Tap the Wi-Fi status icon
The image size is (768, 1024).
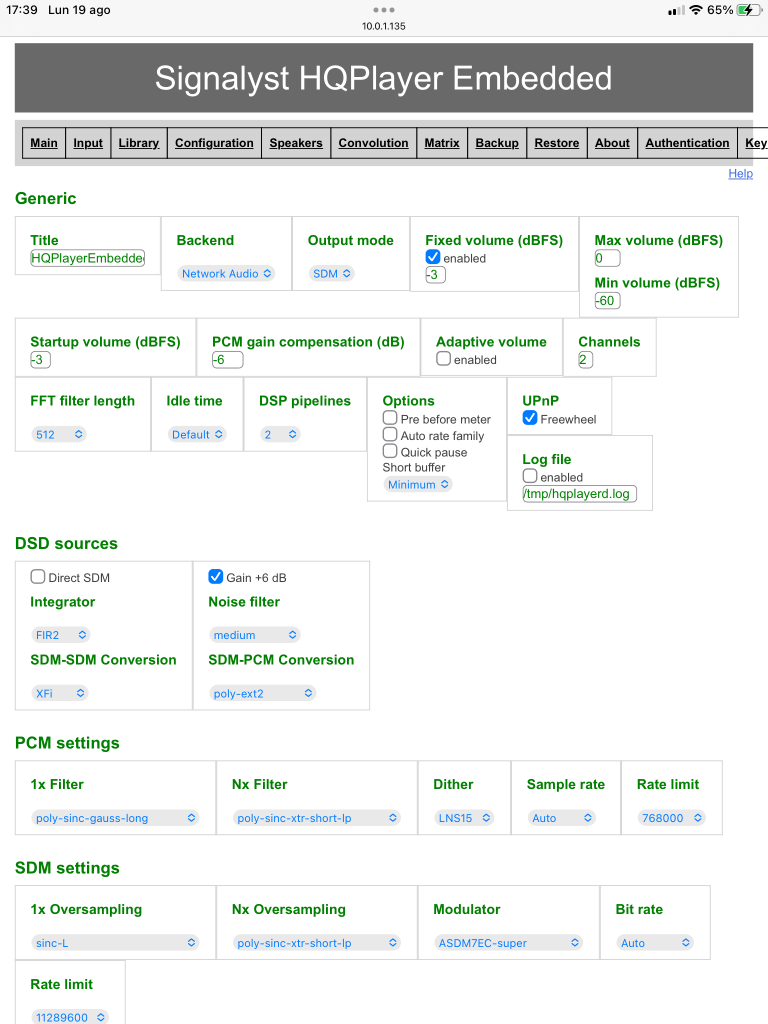pyautogui.click(x=696, y=10)
